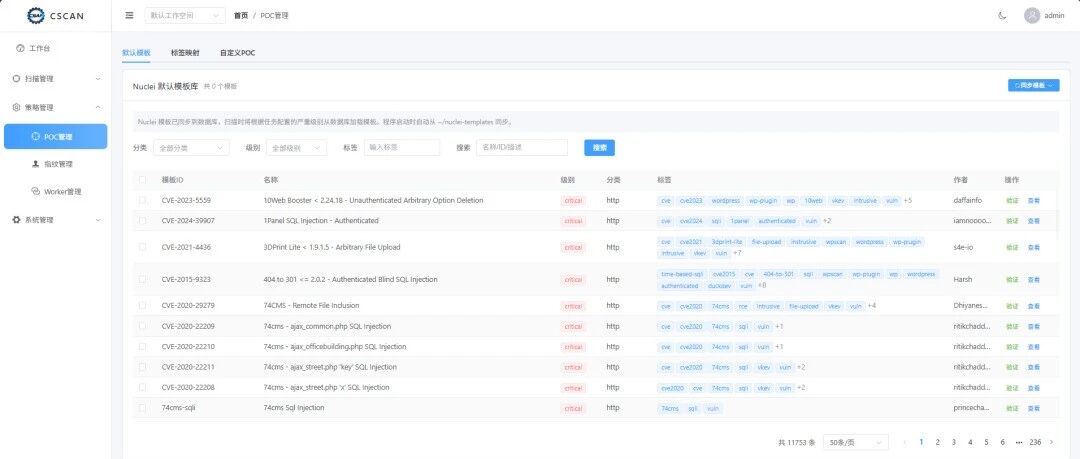
Task: Go to page 2
Action: click(x=937, y=442)
